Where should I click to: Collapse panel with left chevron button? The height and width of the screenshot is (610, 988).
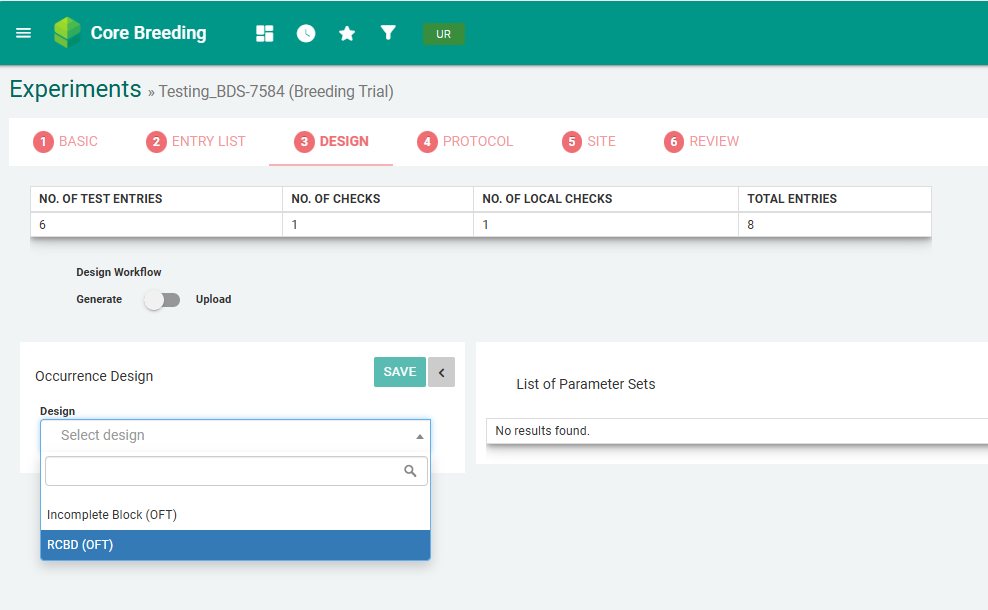pos(441,372)
